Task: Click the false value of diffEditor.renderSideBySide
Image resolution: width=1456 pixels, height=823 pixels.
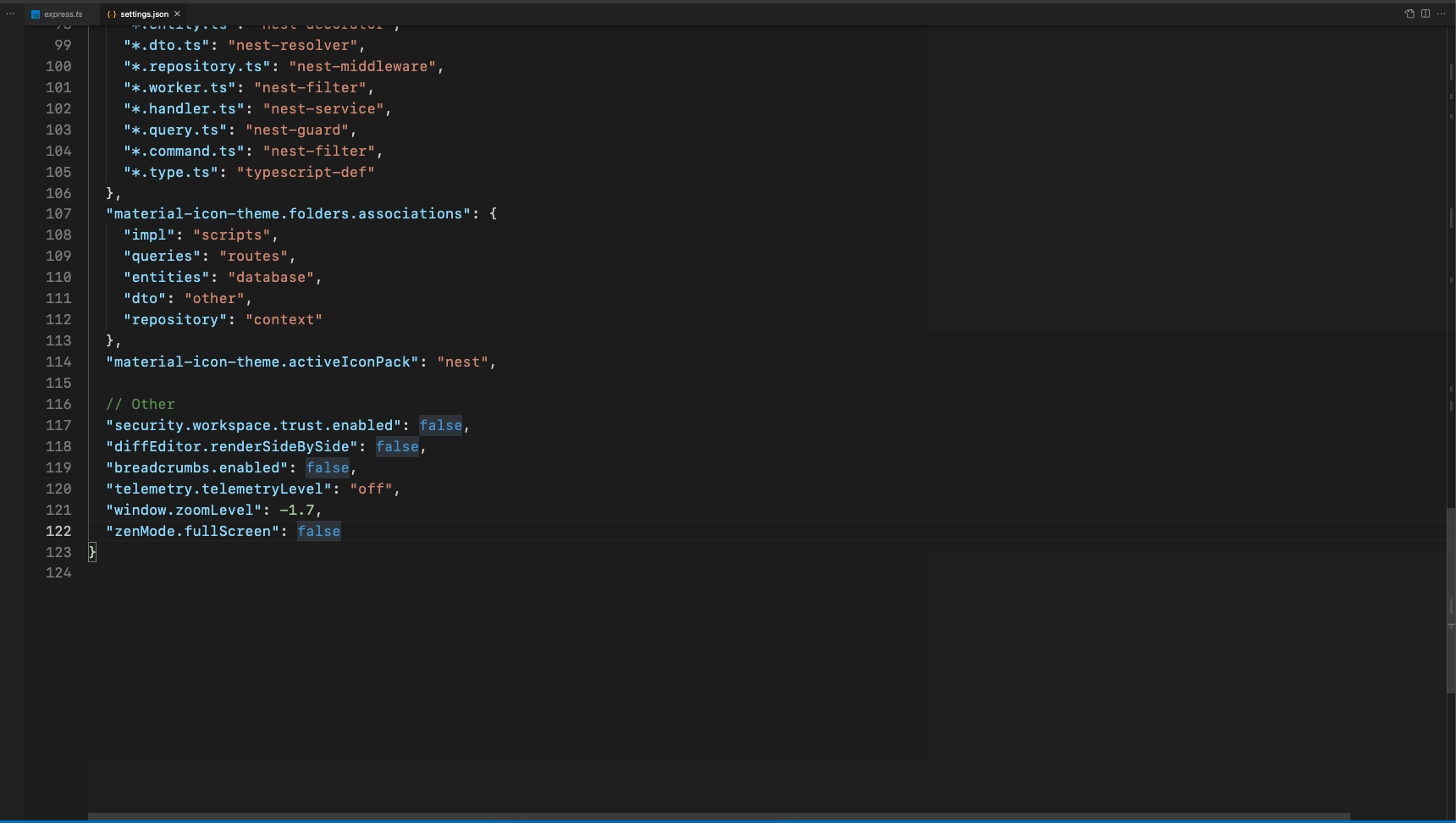Action: pyautogui.click(x=397, y=446)
